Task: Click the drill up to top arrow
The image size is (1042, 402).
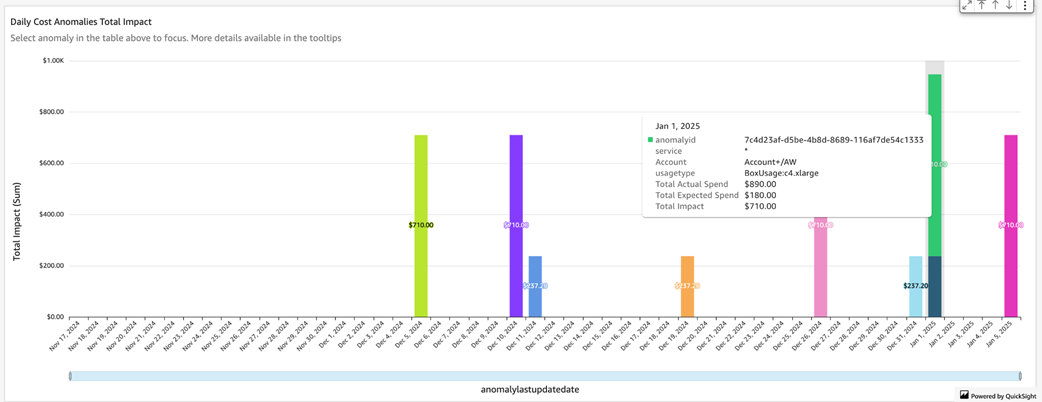Action: [x=981, y=6]
